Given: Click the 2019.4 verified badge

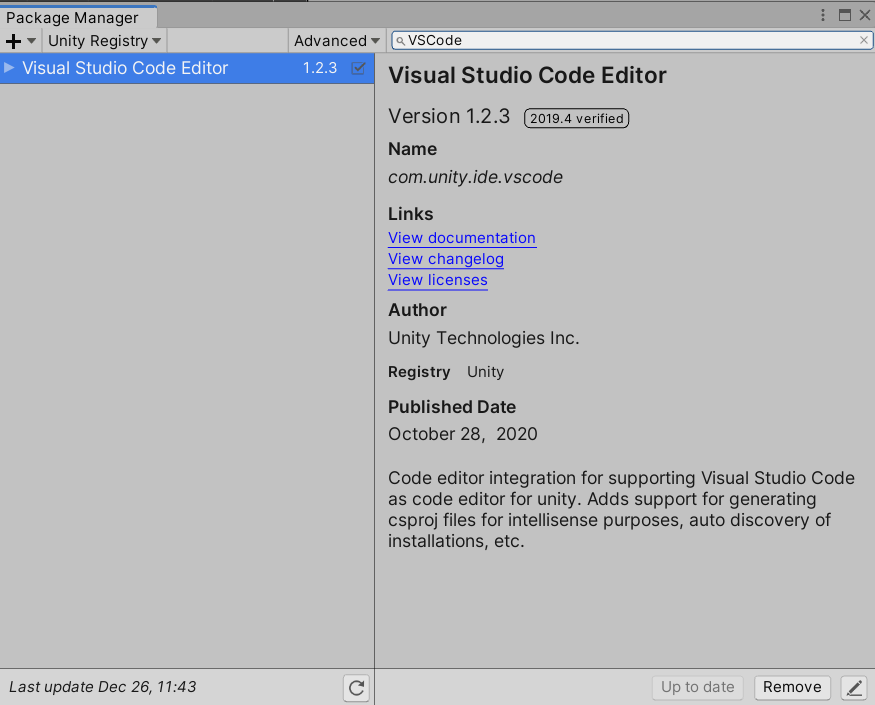Looking at the screenshot, I should point(576,118).
